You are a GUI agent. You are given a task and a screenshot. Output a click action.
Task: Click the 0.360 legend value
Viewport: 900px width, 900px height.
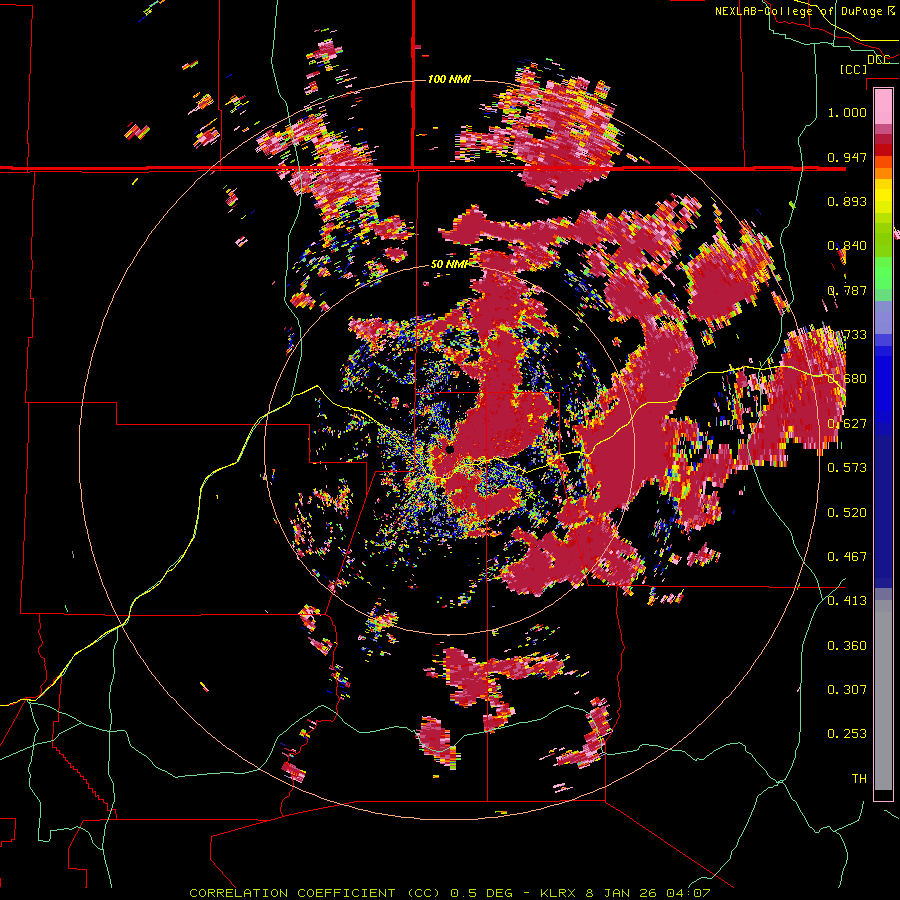(847, 646)
